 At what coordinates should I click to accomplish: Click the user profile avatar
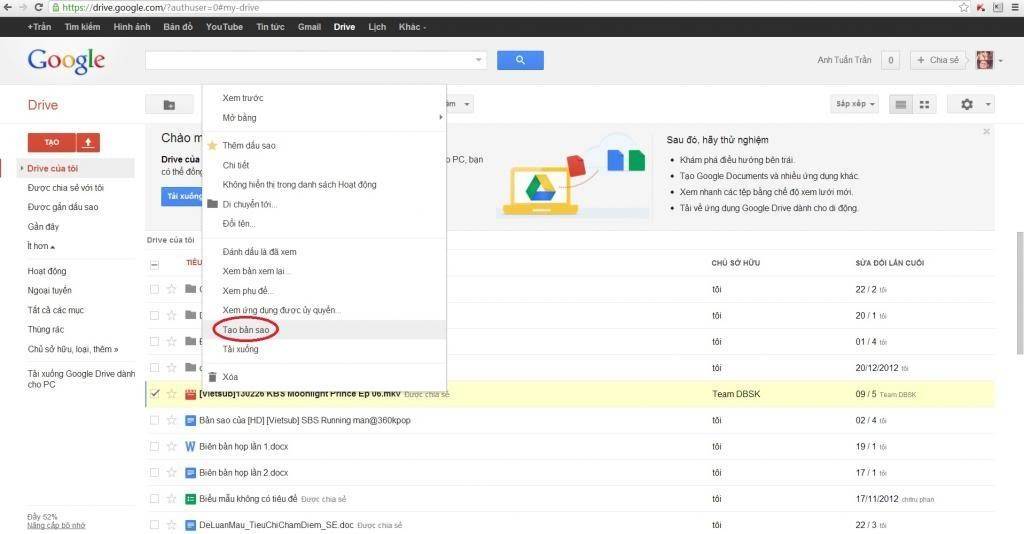click(x=984, y=60)
